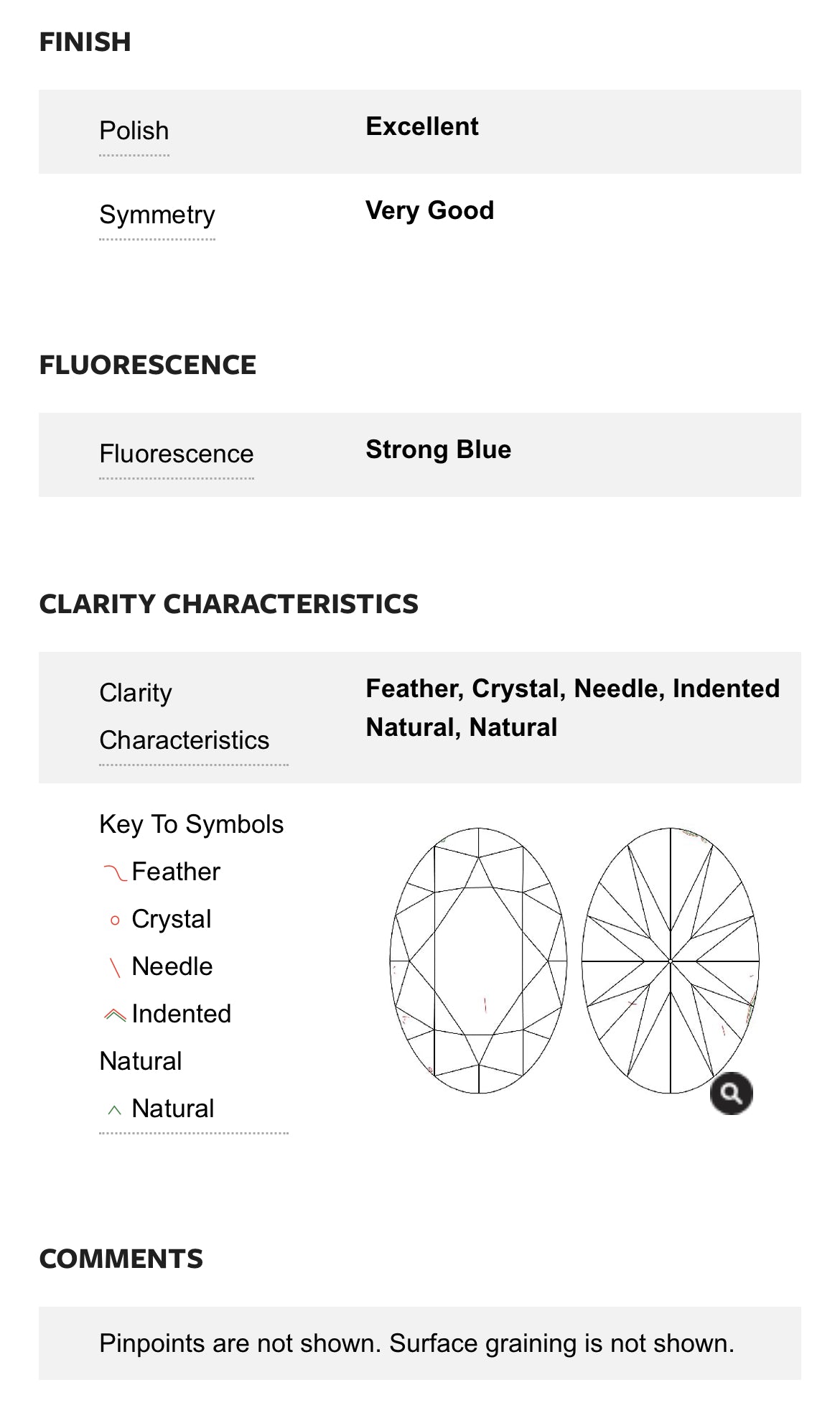Click the Needle symbol in key
The height and width of the screenshot is (1418, 840).
pyautogui.click(x=115, y=966)
